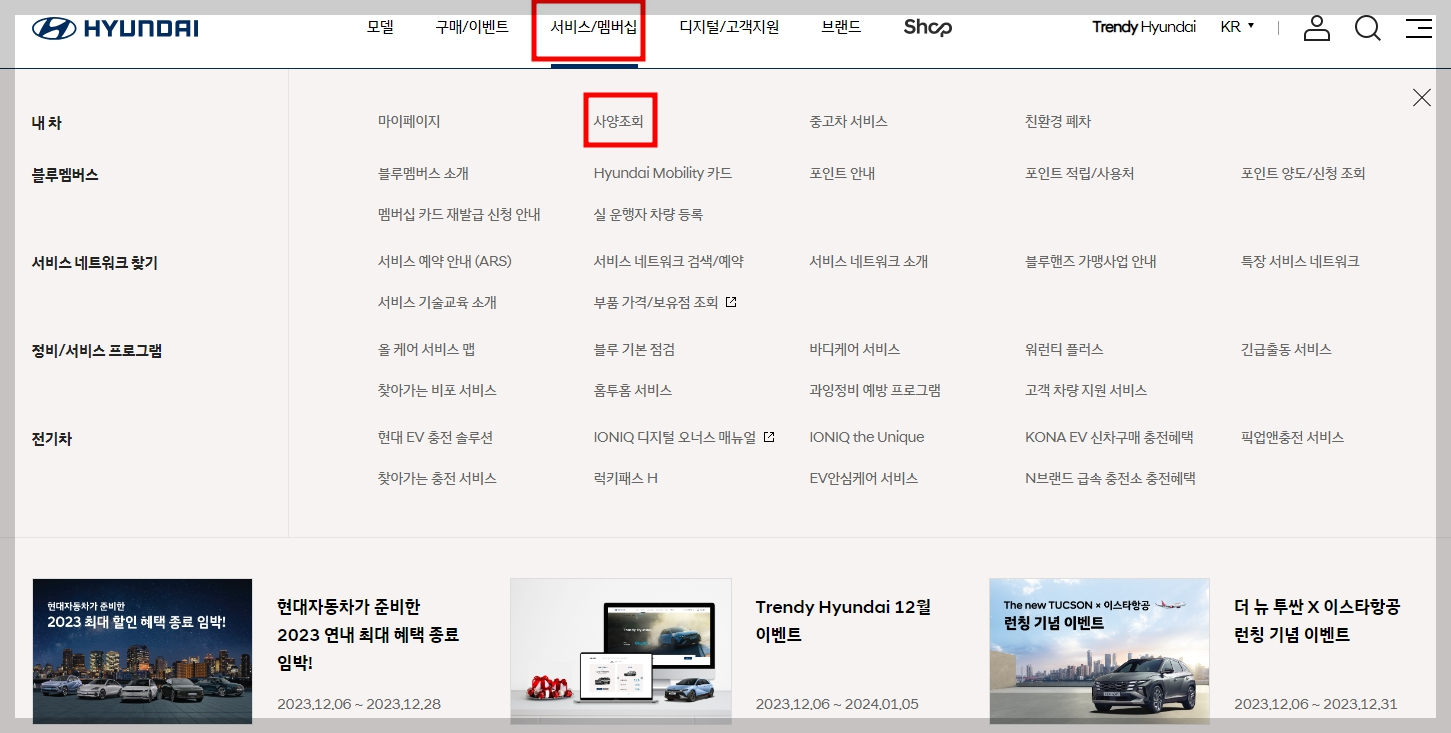The width and height of the screenshot is (1451, 733).
Task: Select the 전기차 category heading
Action: coord(51,439)
